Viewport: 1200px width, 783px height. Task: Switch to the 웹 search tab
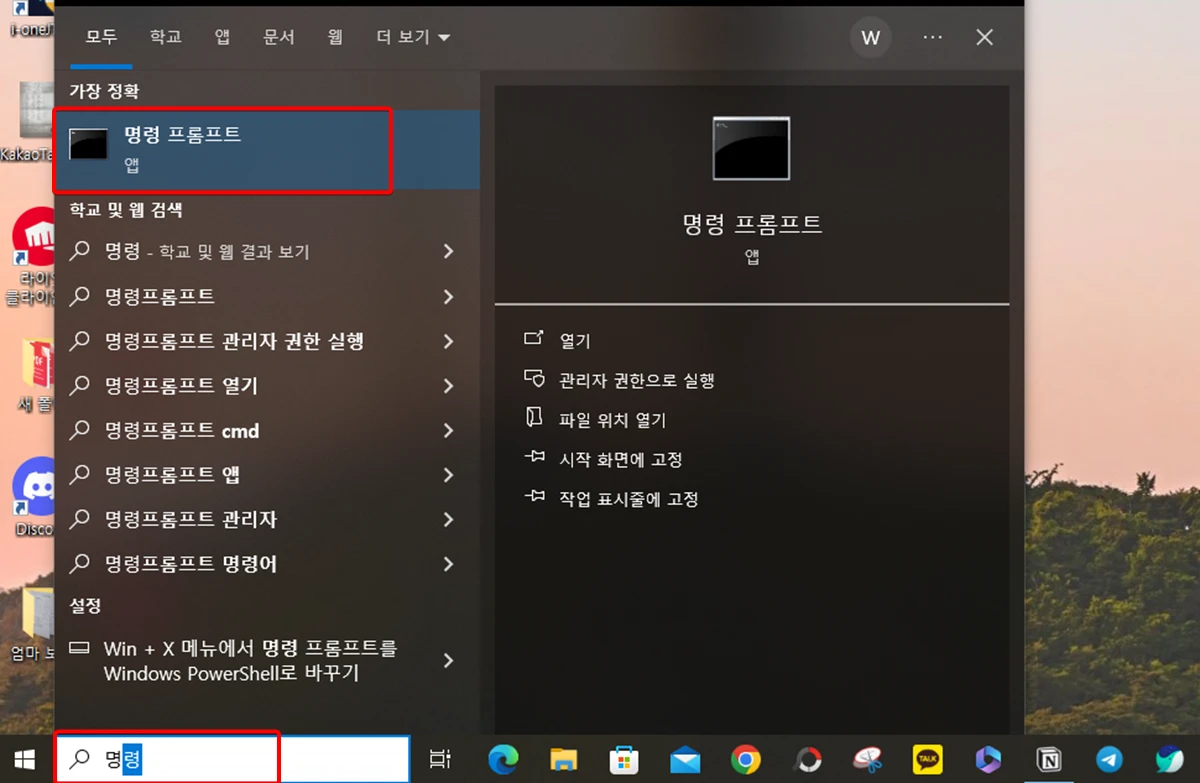(334, 37)
